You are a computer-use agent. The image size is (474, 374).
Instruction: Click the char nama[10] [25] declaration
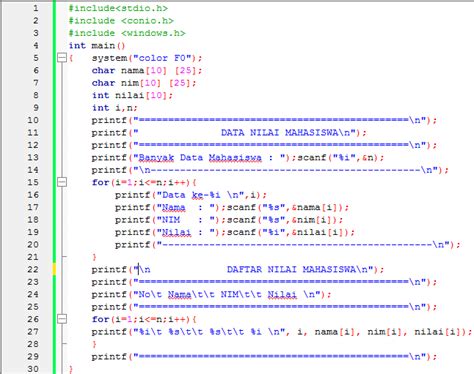(x=147, y=70)
